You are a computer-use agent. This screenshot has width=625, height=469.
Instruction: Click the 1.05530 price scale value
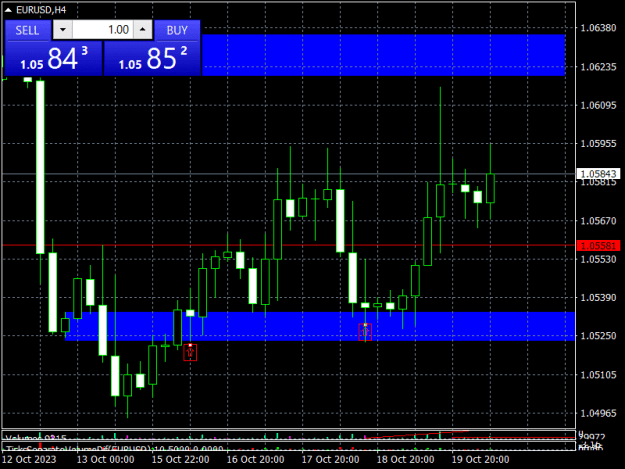coord(598,259)
